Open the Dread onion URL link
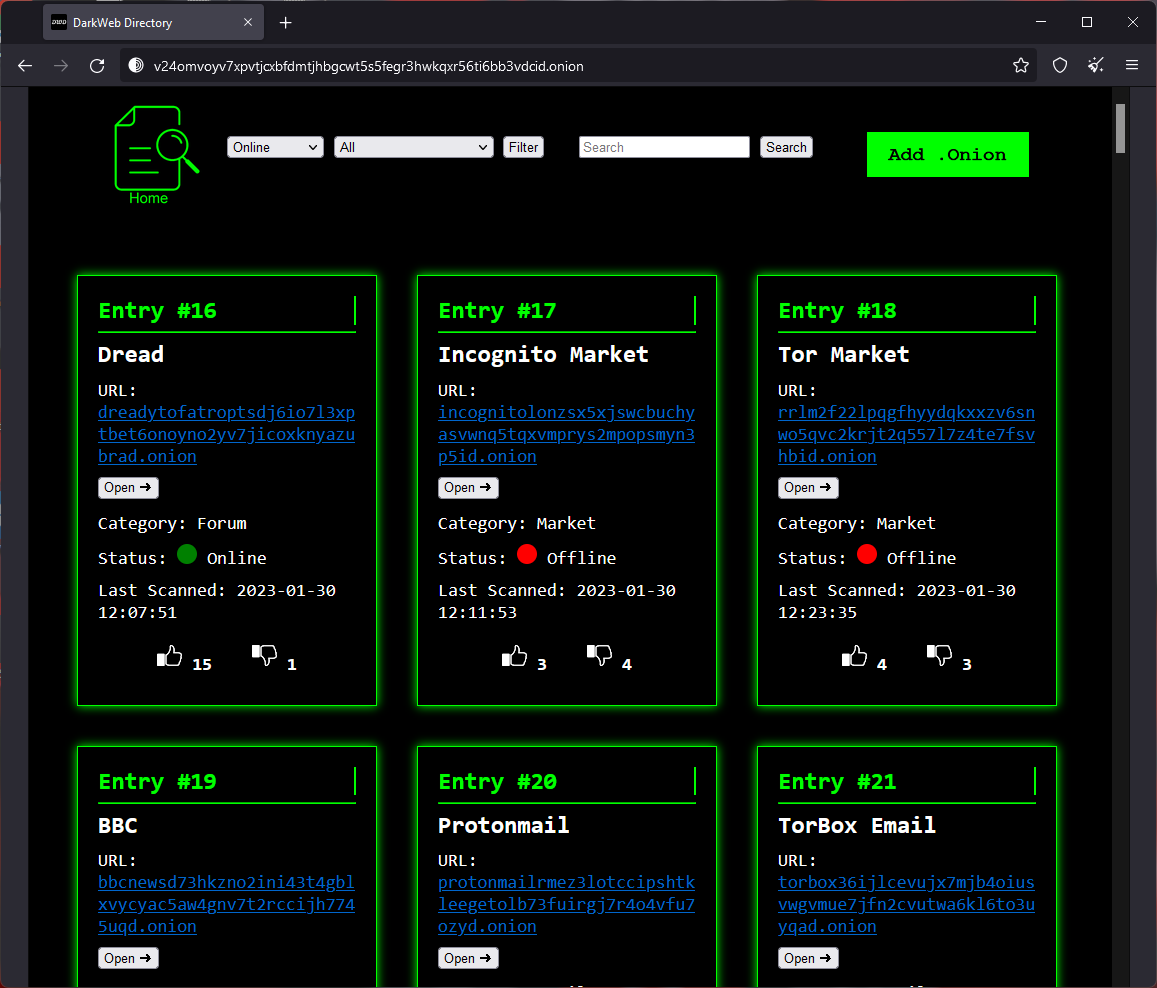The image size is (1157, 988). (x=227, y=435)
